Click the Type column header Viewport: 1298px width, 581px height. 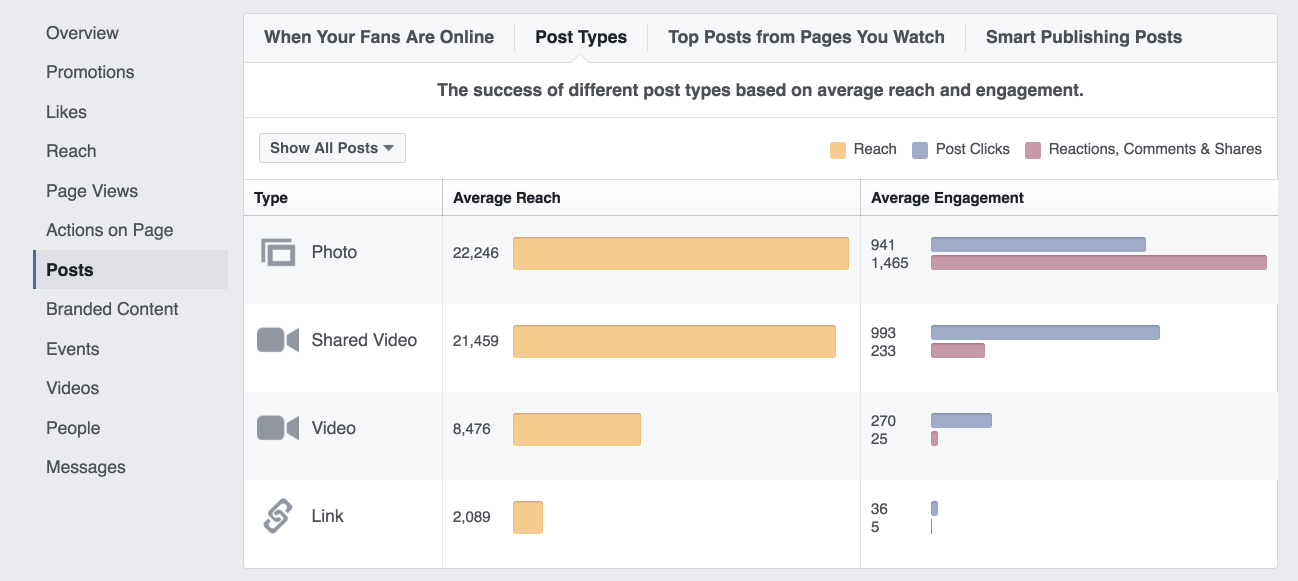(x=271, y=198)
